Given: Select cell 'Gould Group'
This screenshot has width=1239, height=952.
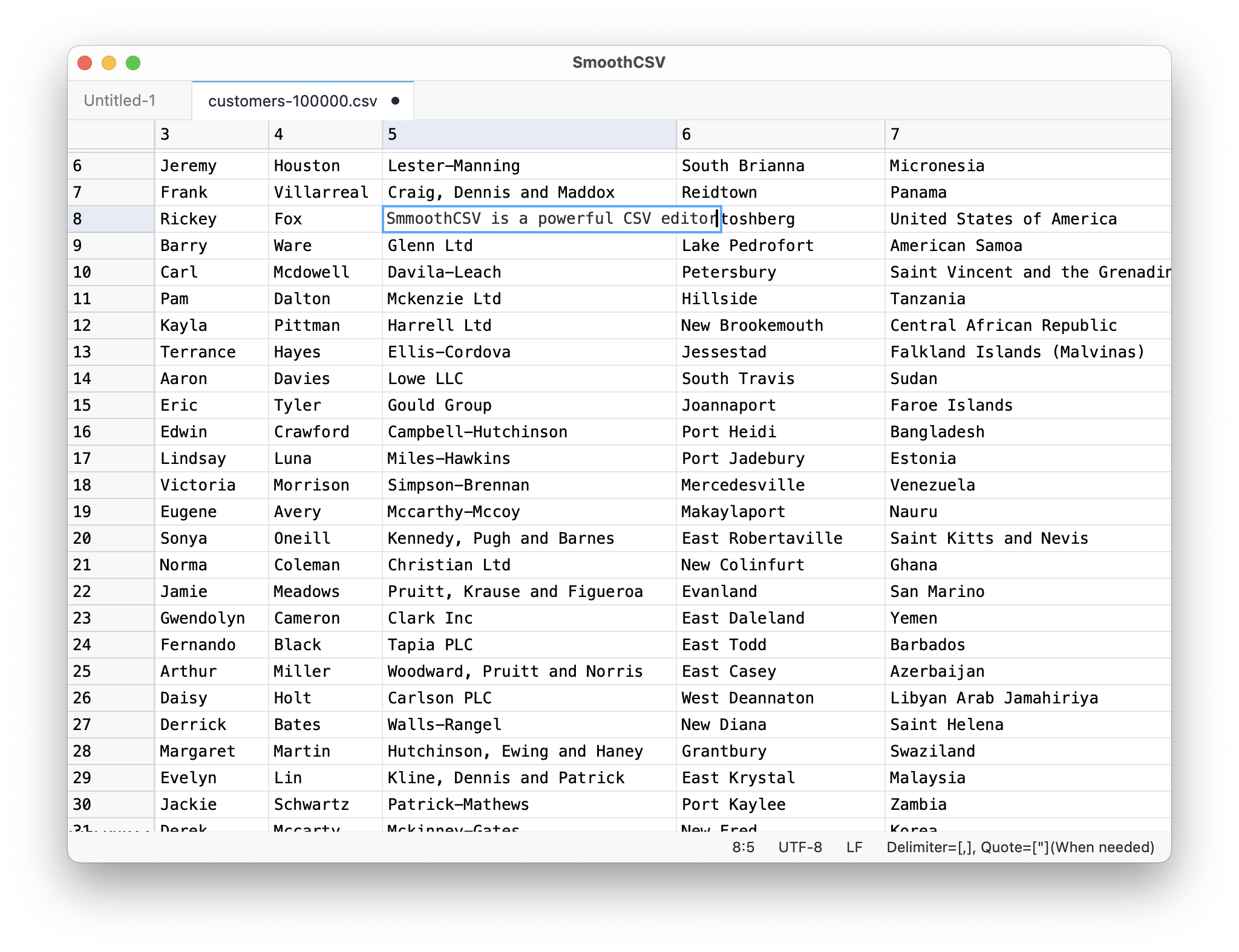Looking at the screenshot, I should [x=529, y=405].
